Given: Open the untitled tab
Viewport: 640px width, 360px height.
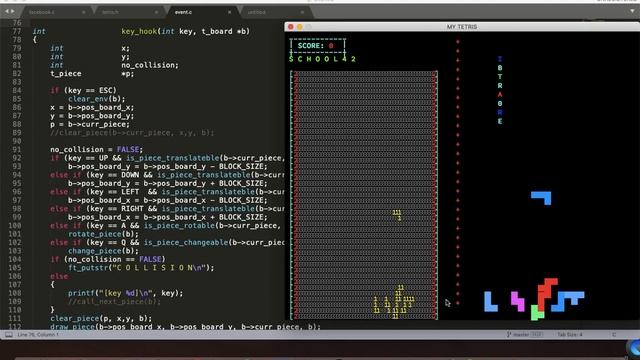Looking at the screenshot, I should coord(257,12).
